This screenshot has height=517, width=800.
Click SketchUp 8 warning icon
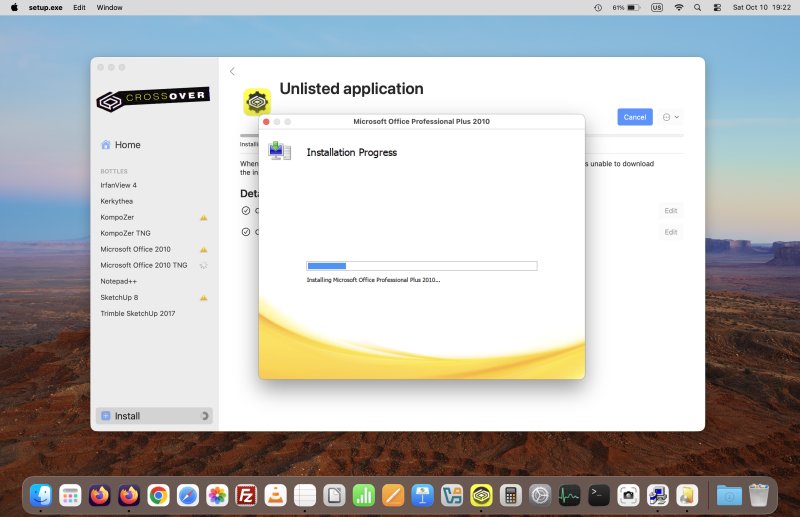(204, 298)
